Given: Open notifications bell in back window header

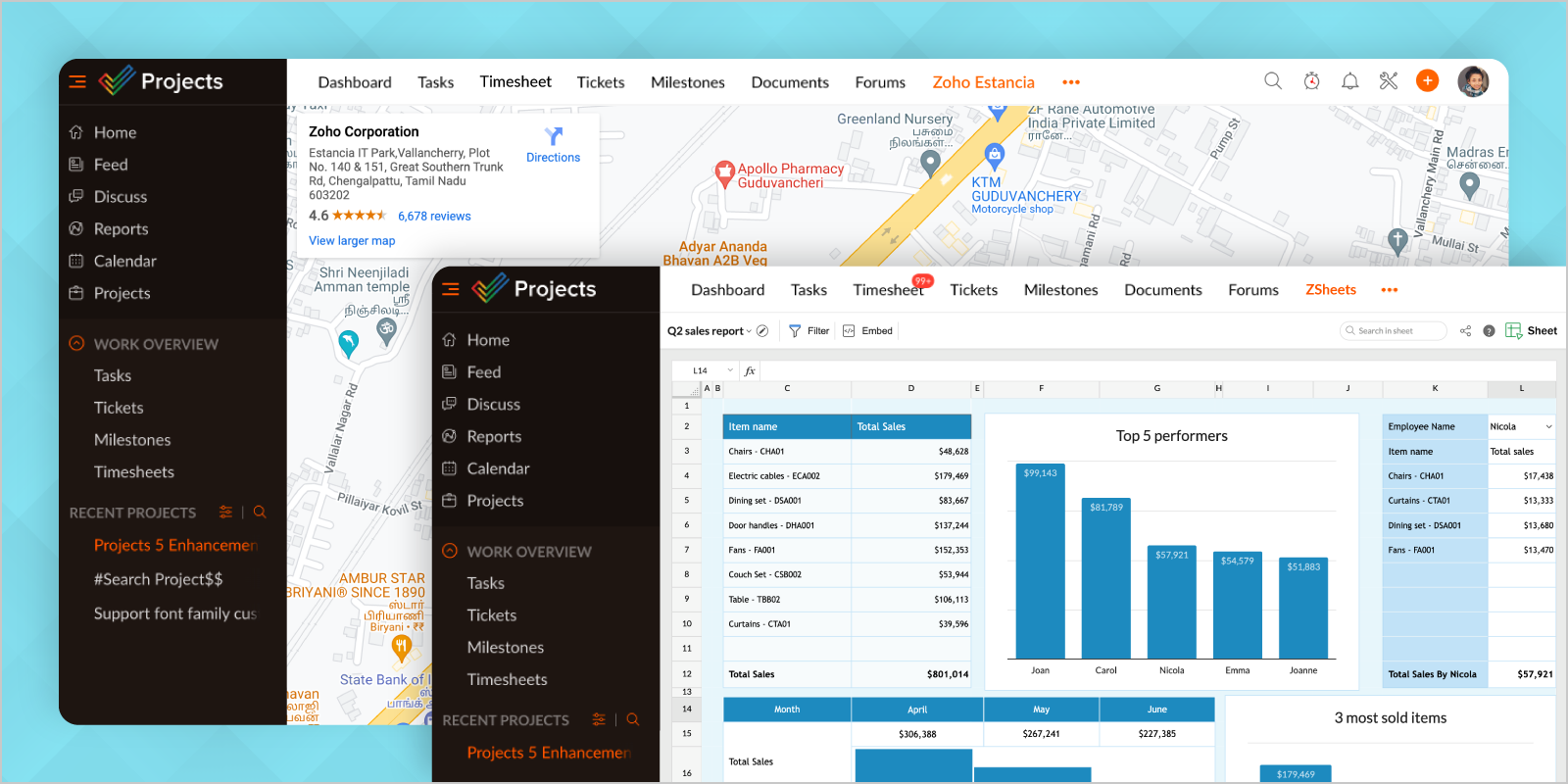Looking at the screenshot, I should tap(1349, 81).
